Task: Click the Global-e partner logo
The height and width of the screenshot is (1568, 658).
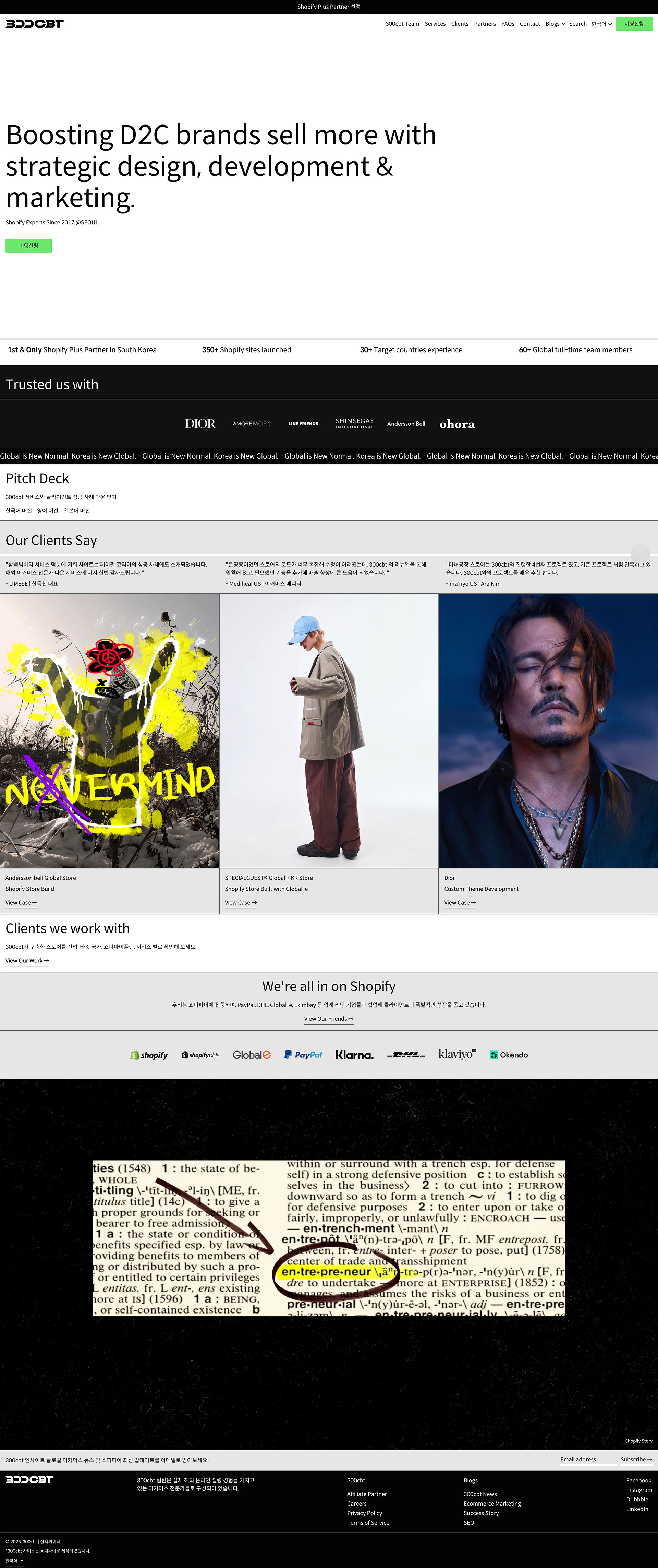Action: coord(251,1055)
